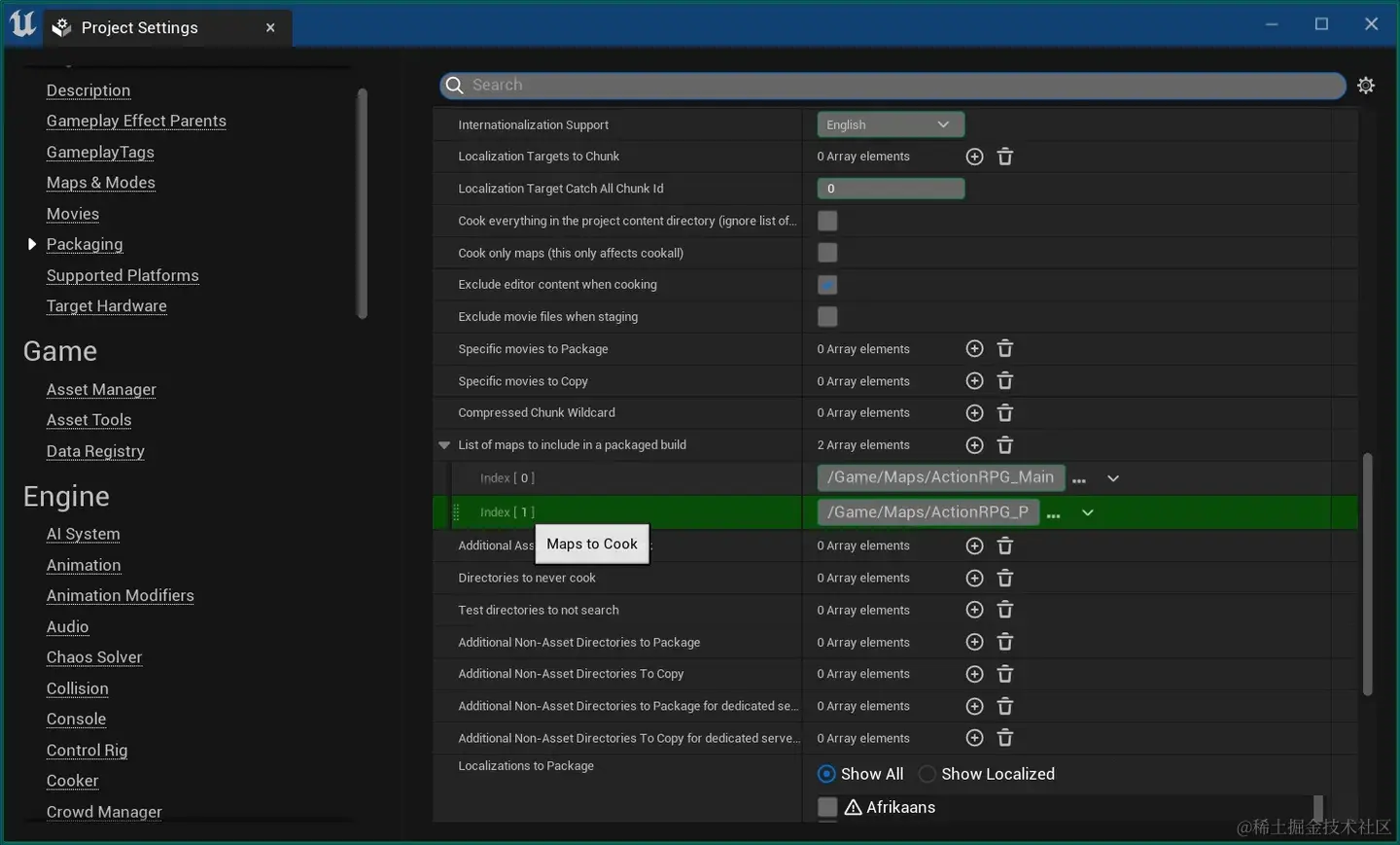This screenshot has width=1400, height=845.
Task: Clear Directories to never cook array
Action: click(1005, 579)
